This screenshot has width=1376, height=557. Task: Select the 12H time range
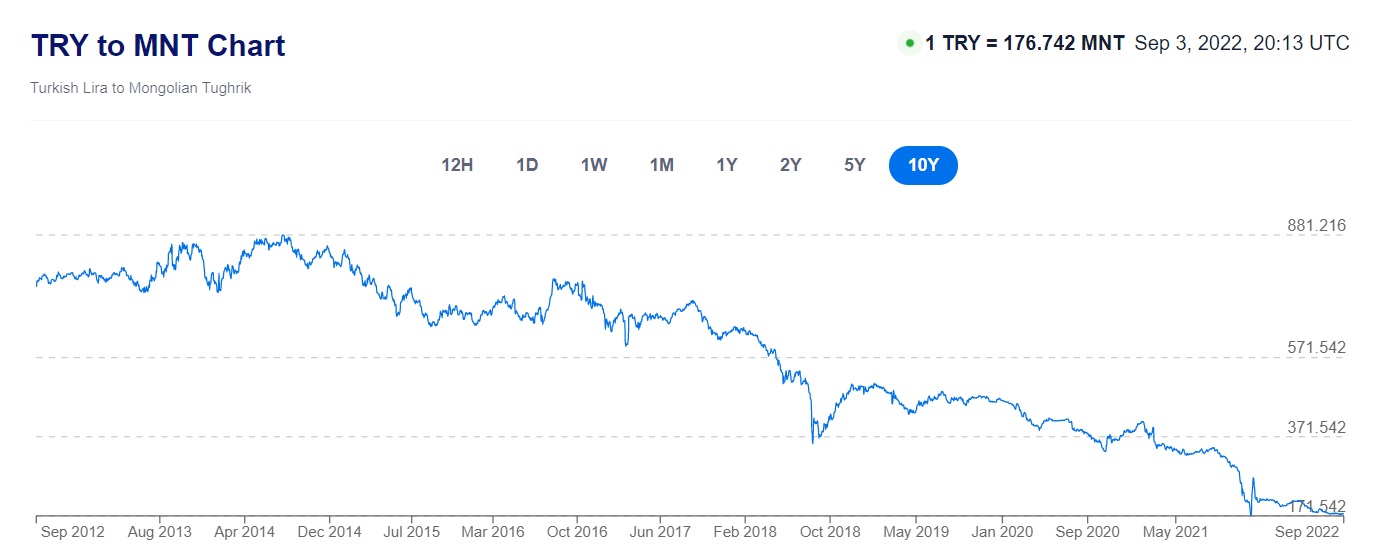tap(457, 165)
